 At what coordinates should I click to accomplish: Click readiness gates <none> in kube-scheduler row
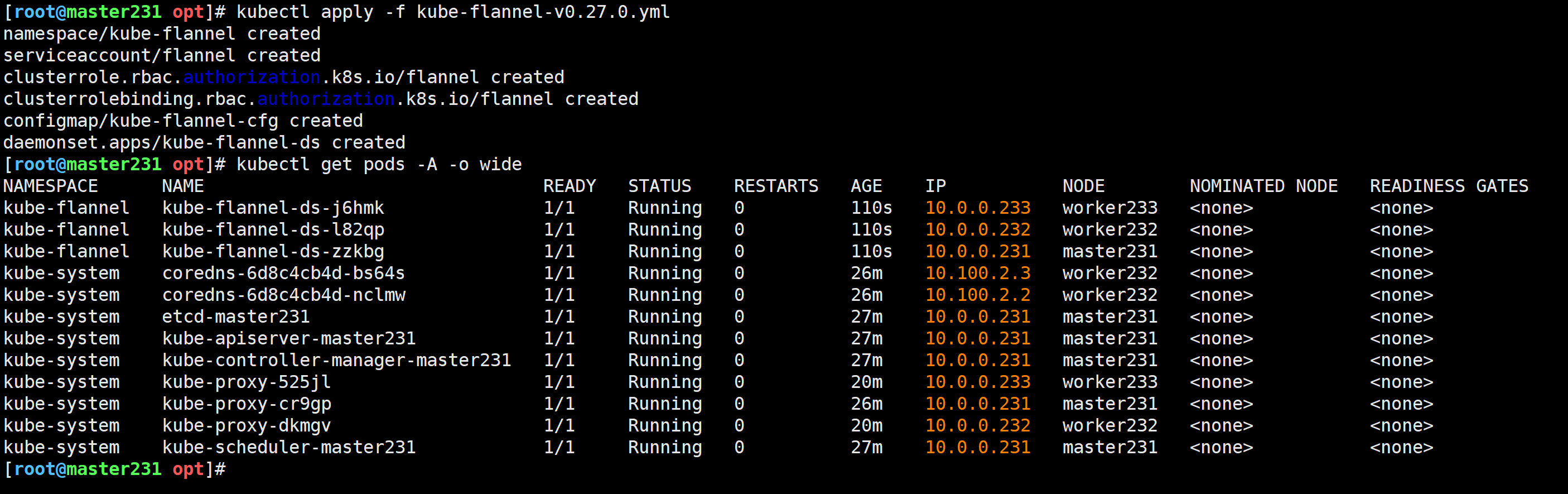[x=1401, y=448]
